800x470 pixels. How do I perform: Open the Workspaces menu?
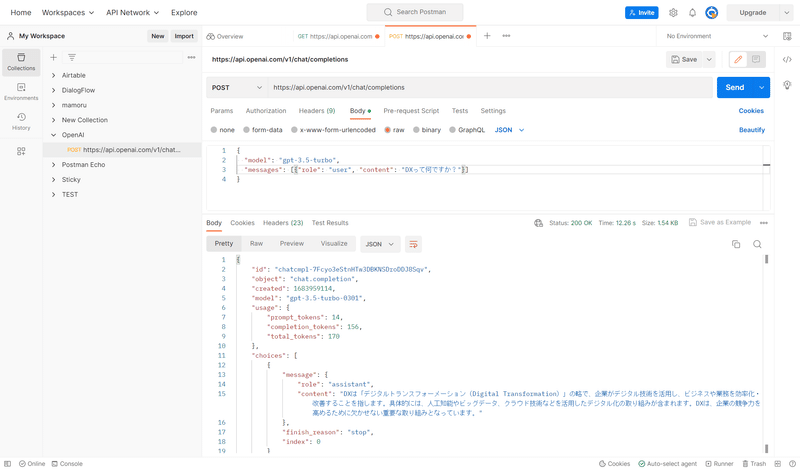[68, 13]
